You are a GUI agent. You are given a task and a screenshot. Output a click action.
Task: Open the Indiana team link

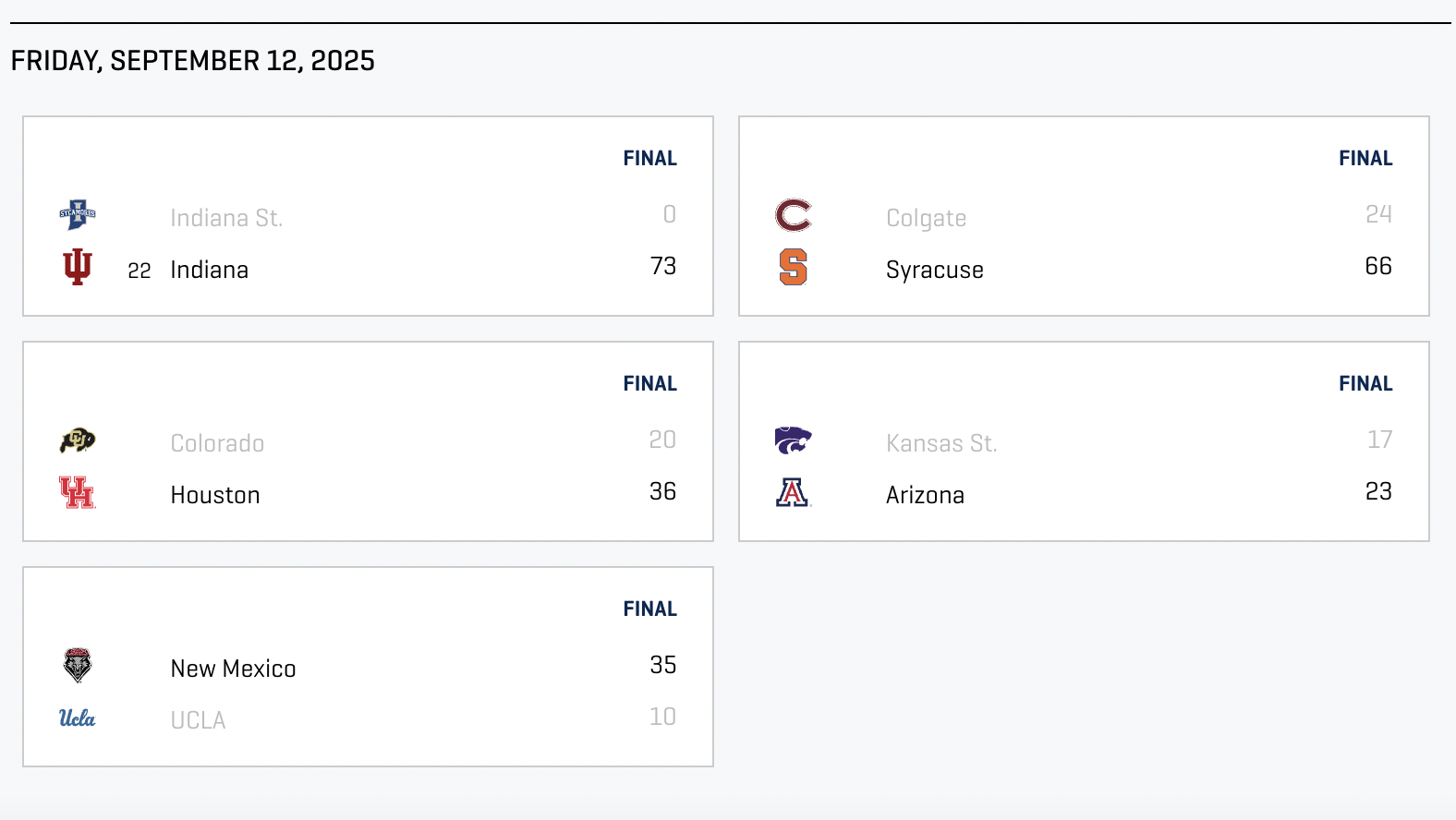point(210,270)
